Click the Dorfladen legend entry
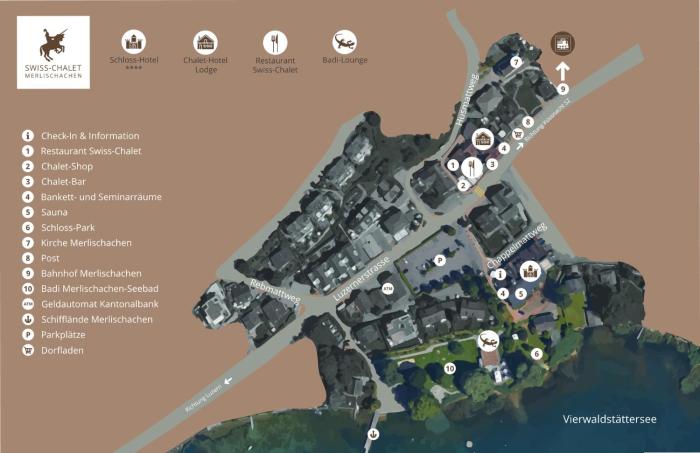The height and width of the screenshot is (453, 700). coord(62,350)
